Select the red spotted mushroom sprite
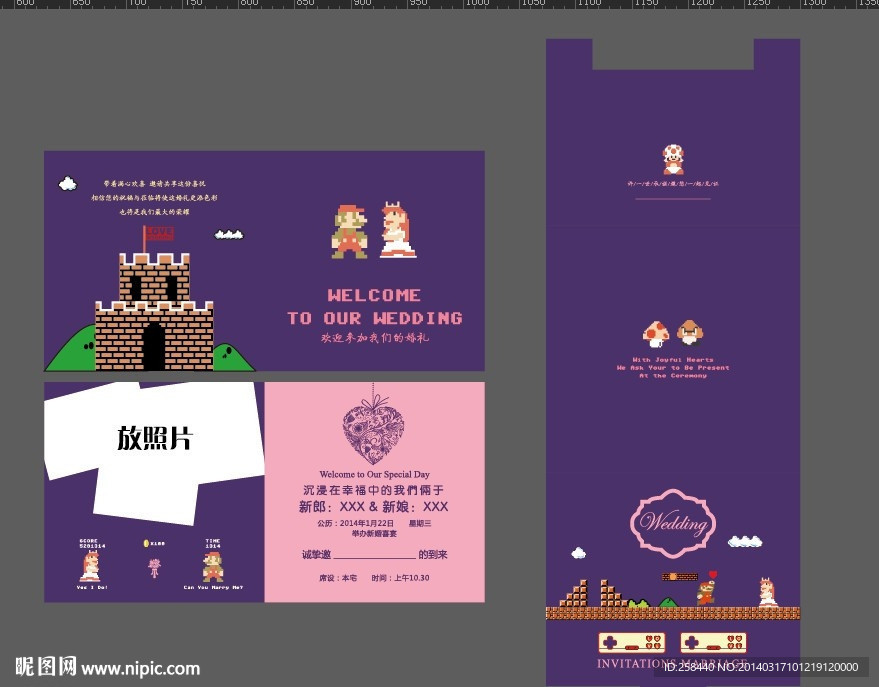This screenshot has height=687, width=879. pos(656,334)
